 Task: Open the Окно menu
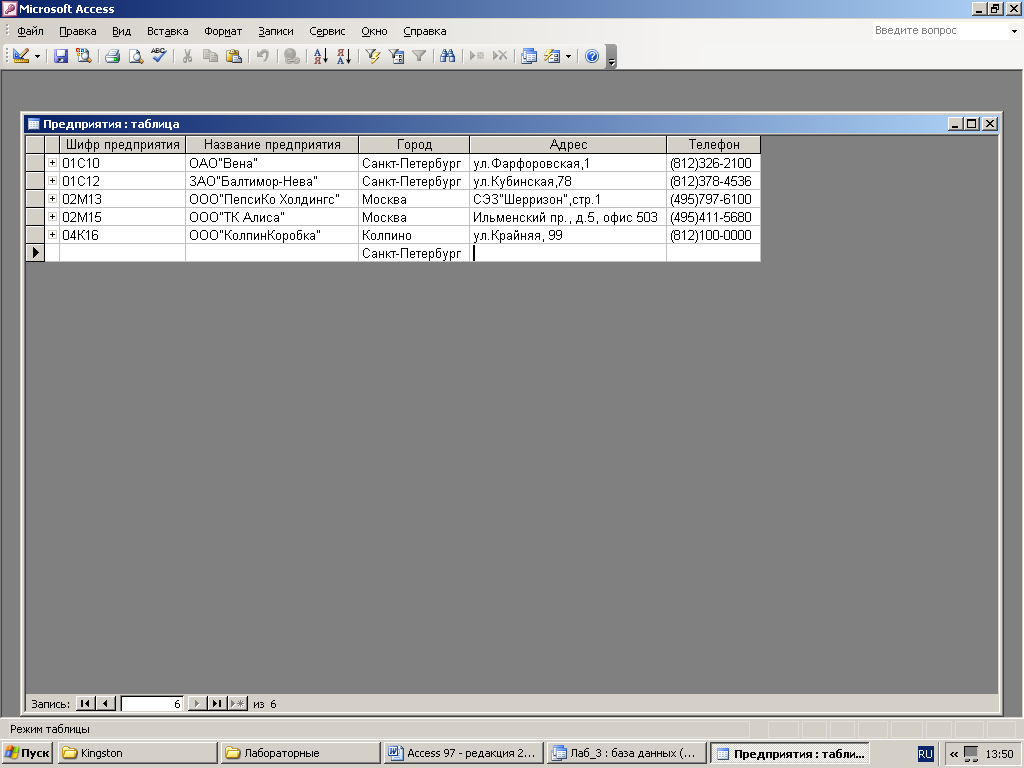pyautogui.click(x=374, y=31)
